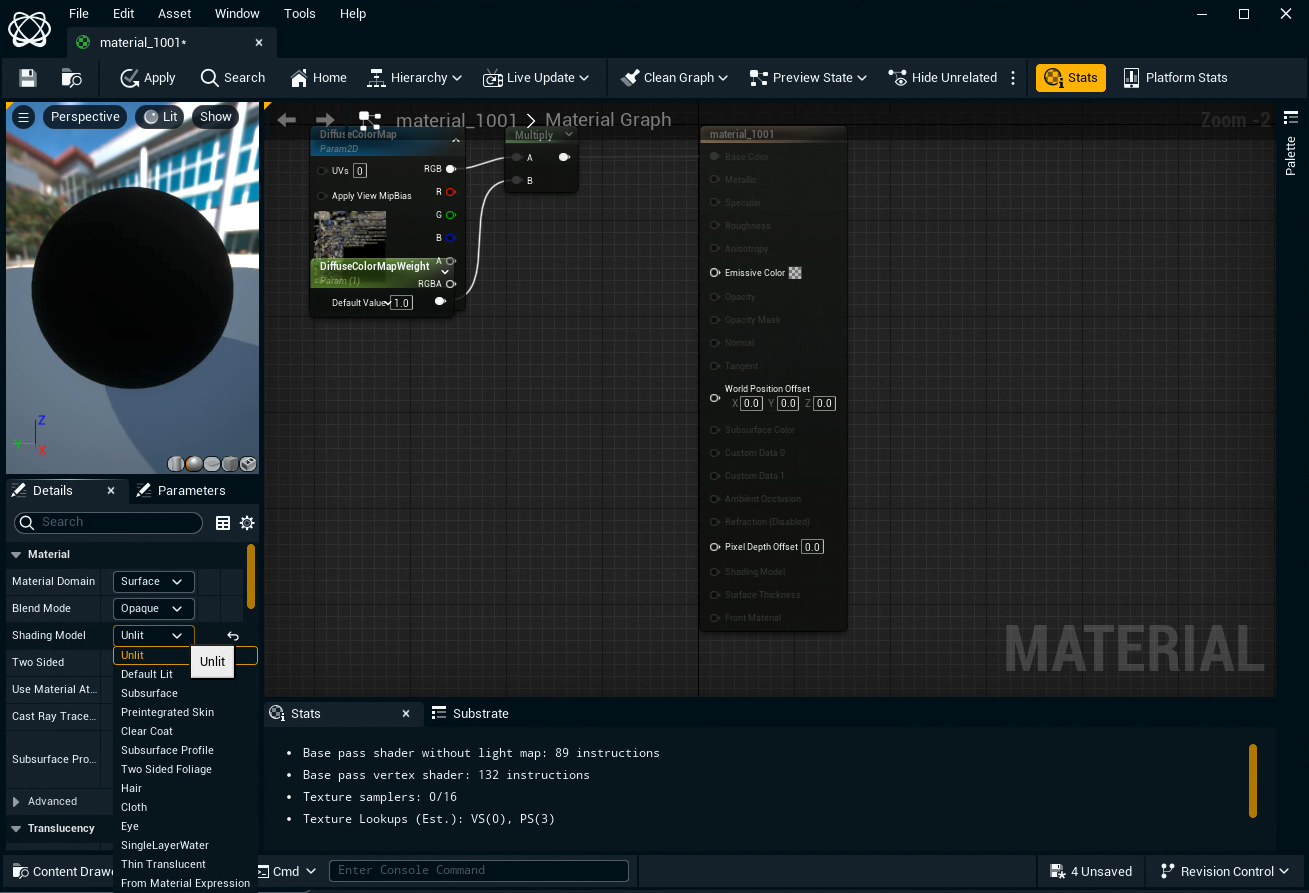Click the Clean Graph icon
Screen dimensions: 1309x893
click(x=629, y=77)
